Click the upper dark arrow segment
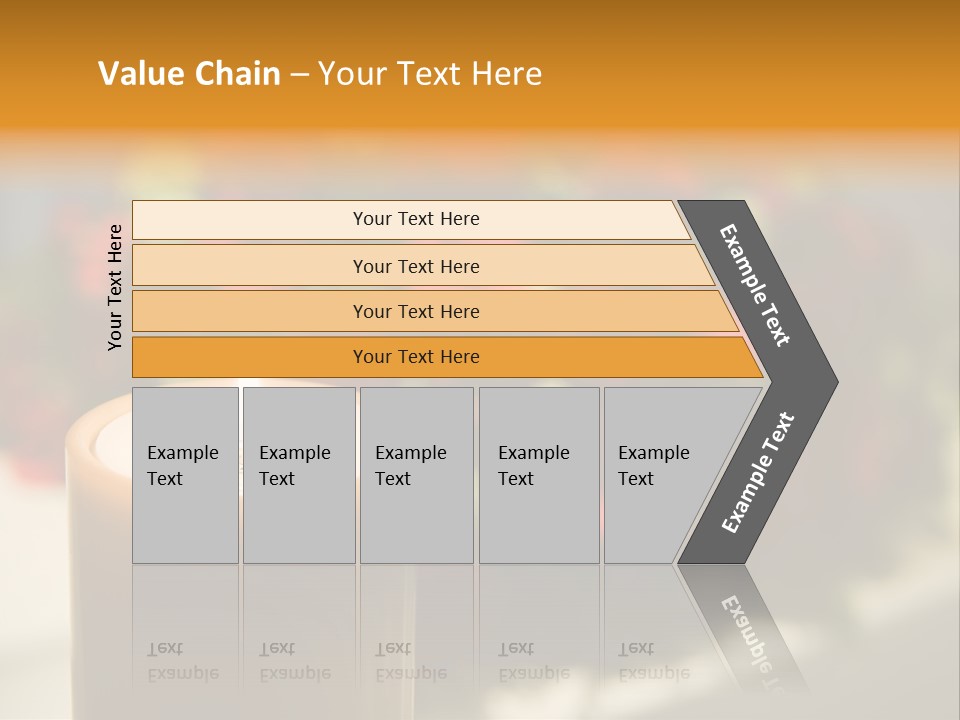This screenshot has width=960, height=720. click(x=757, y=287)
